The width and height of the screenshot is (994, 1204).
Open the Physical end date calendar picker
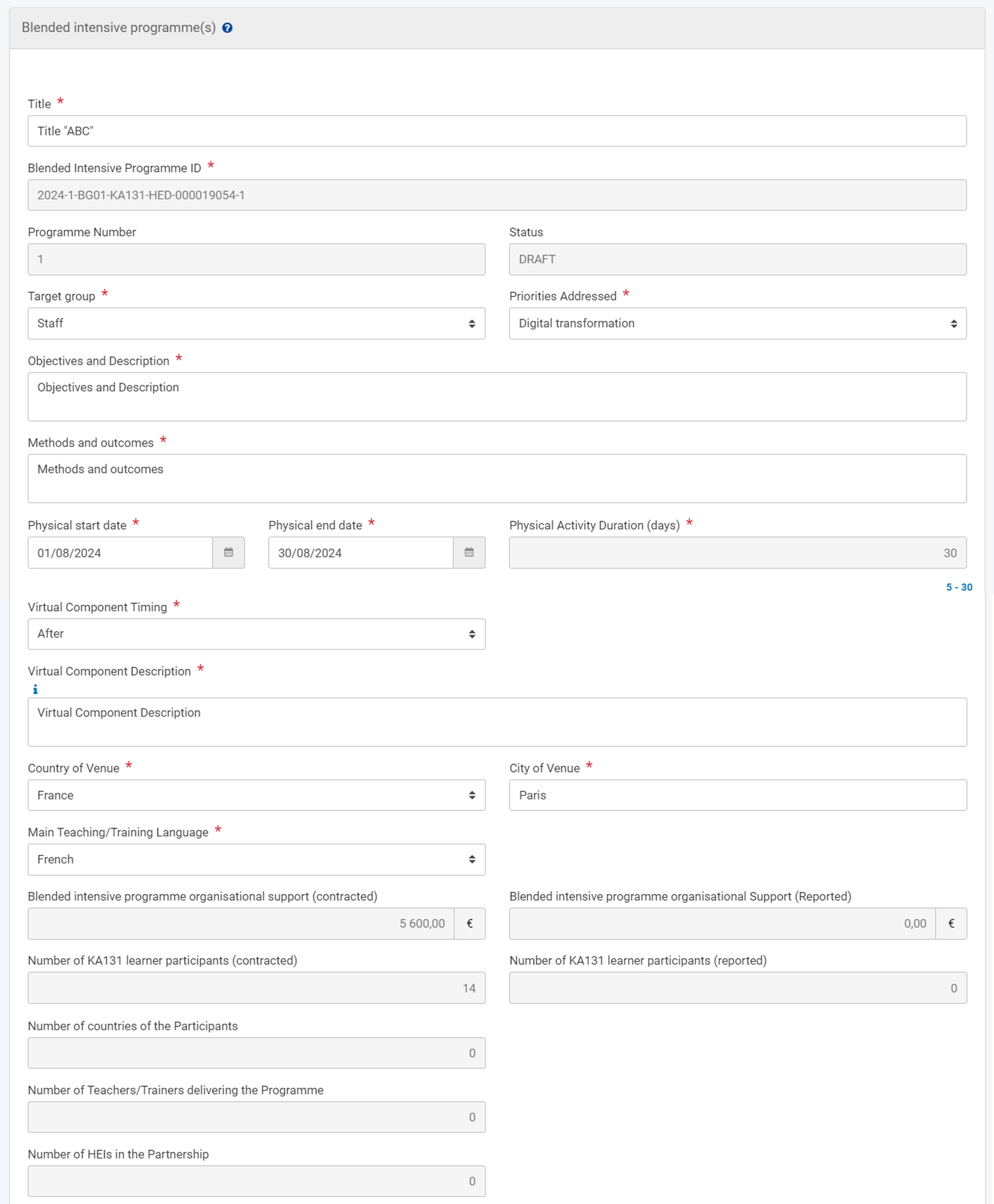(x=469, y=552)
